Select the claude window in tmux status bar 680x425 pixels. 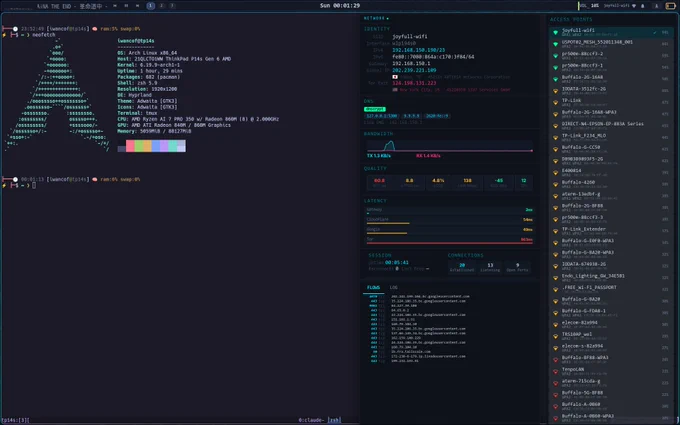[x=311, y=420]
